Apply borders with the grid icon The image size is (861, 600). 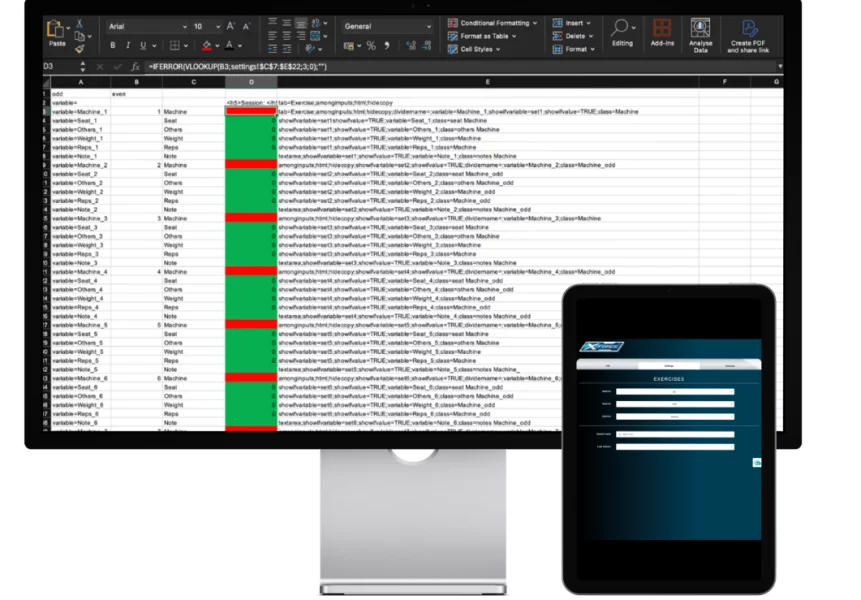pyautogui.click(x=175, y=46)
